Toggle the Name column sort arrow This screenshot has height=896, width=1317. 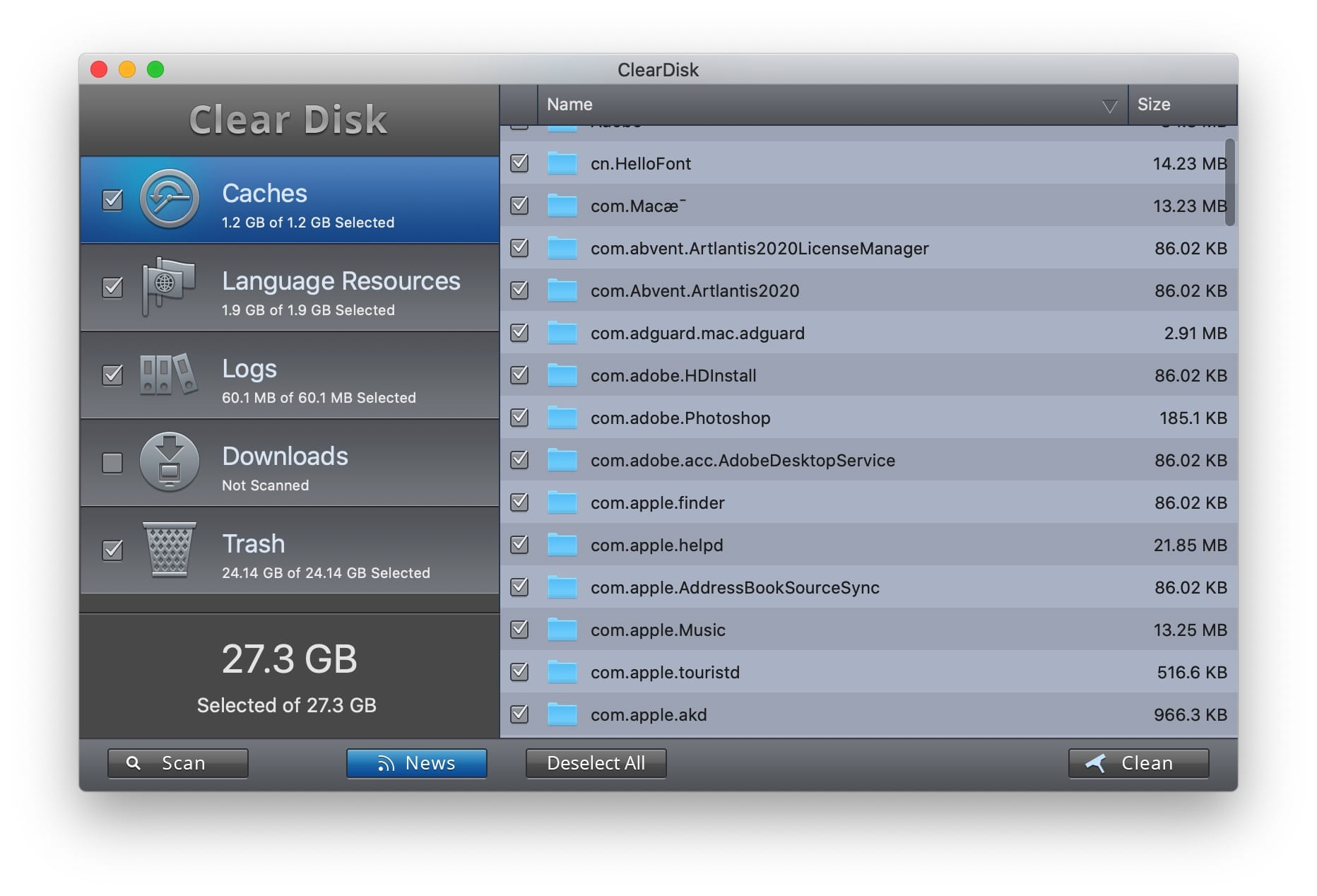pos(1109,107)
